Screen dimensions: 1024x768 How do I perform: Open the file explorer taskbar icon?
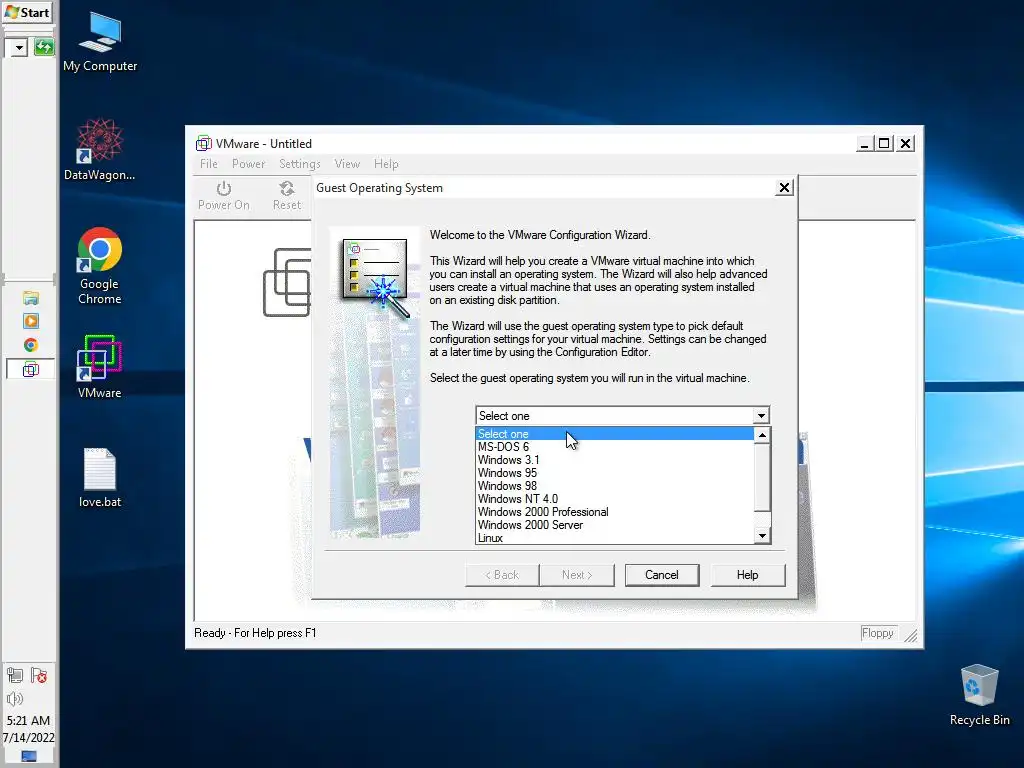[31, 298]
